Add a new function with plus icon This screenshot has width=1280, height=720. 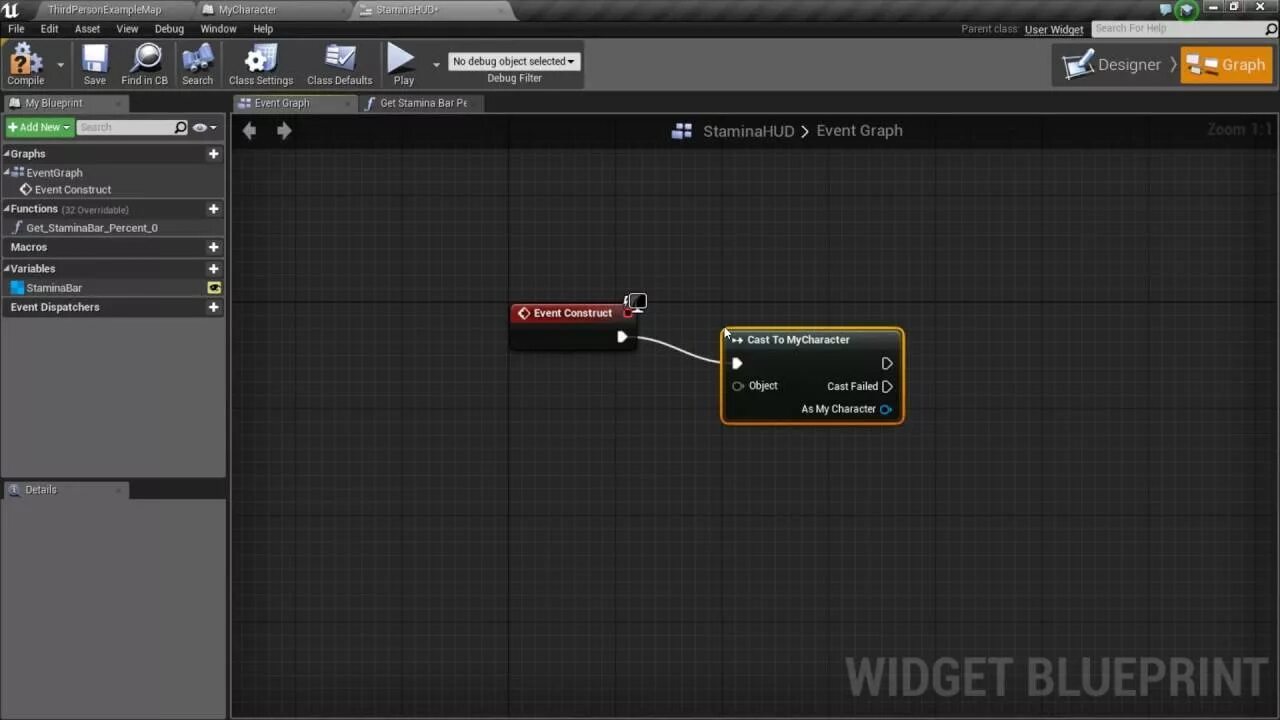[213, 209]
